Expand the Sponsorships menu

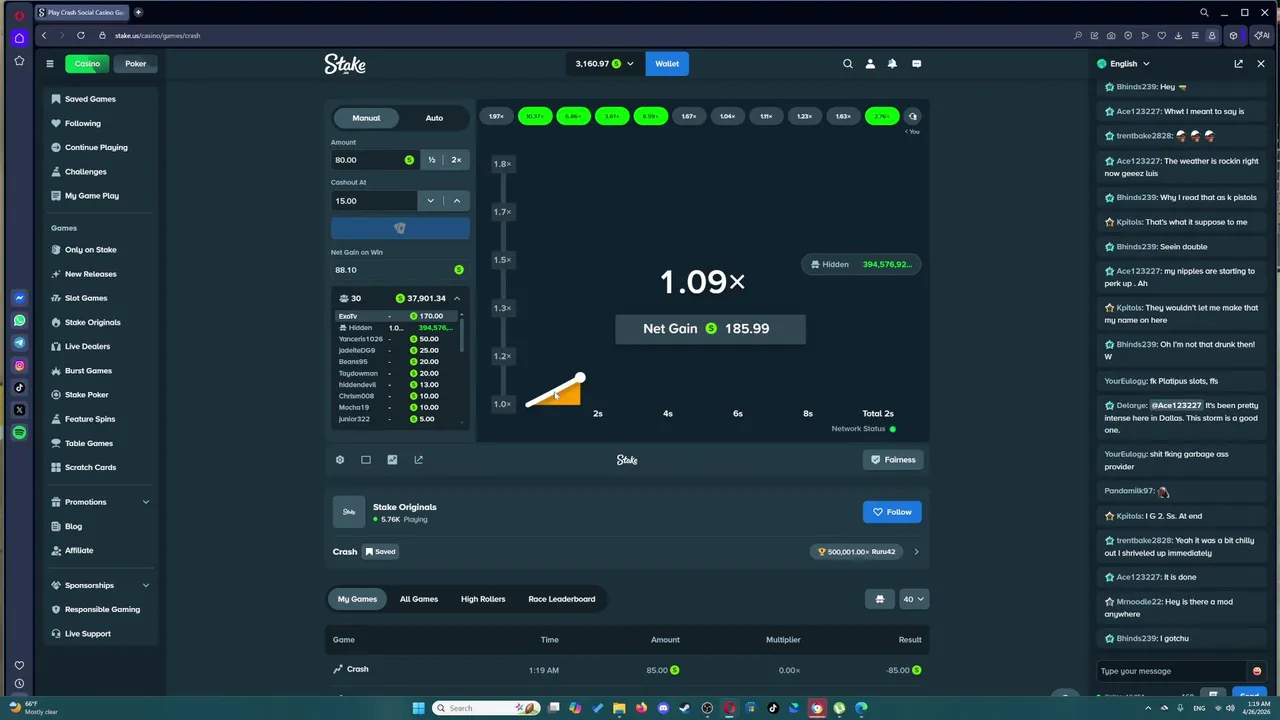coord(146,585)
